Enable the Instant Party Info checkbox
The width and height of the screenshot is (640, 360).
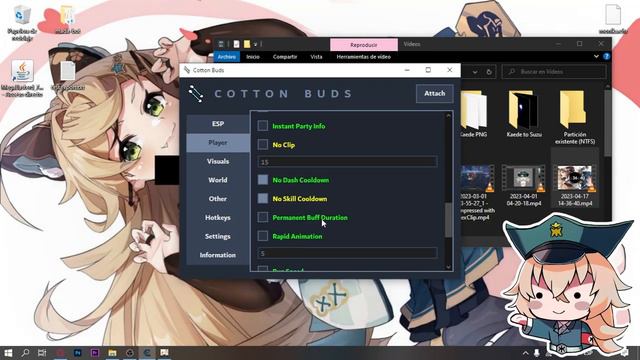[263, 126]
